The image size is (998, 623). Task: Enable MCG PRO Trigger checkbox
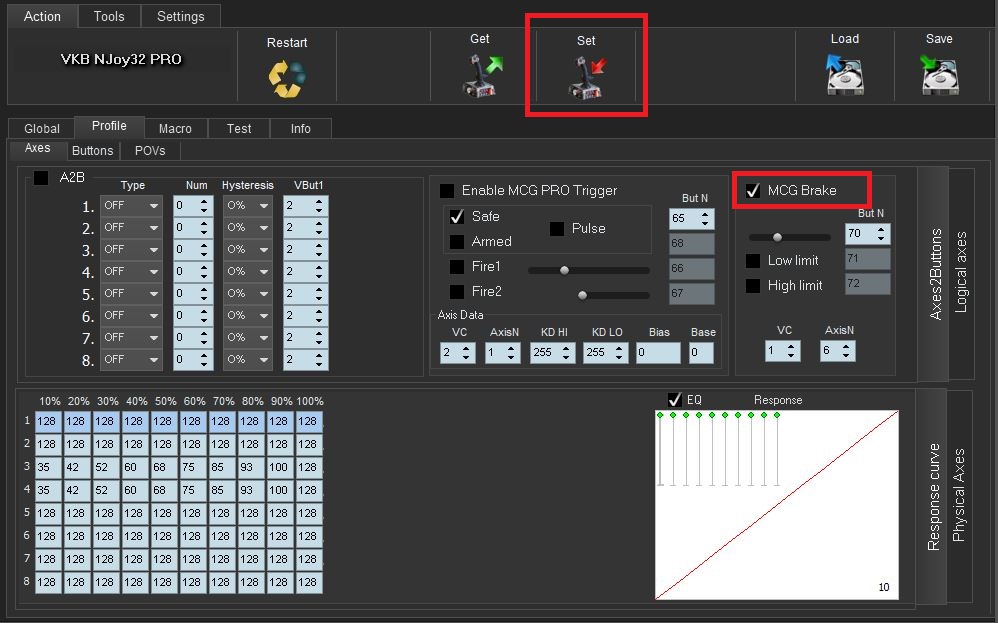447,190
